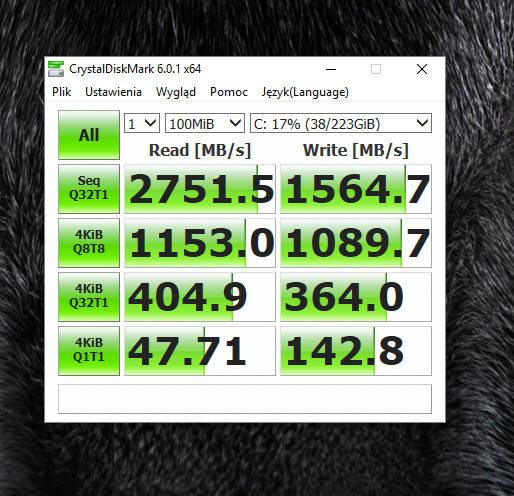The height and width of the screenshot is (496, 514).
Task: Open the Wygląd menu
Action: point(176,92)
